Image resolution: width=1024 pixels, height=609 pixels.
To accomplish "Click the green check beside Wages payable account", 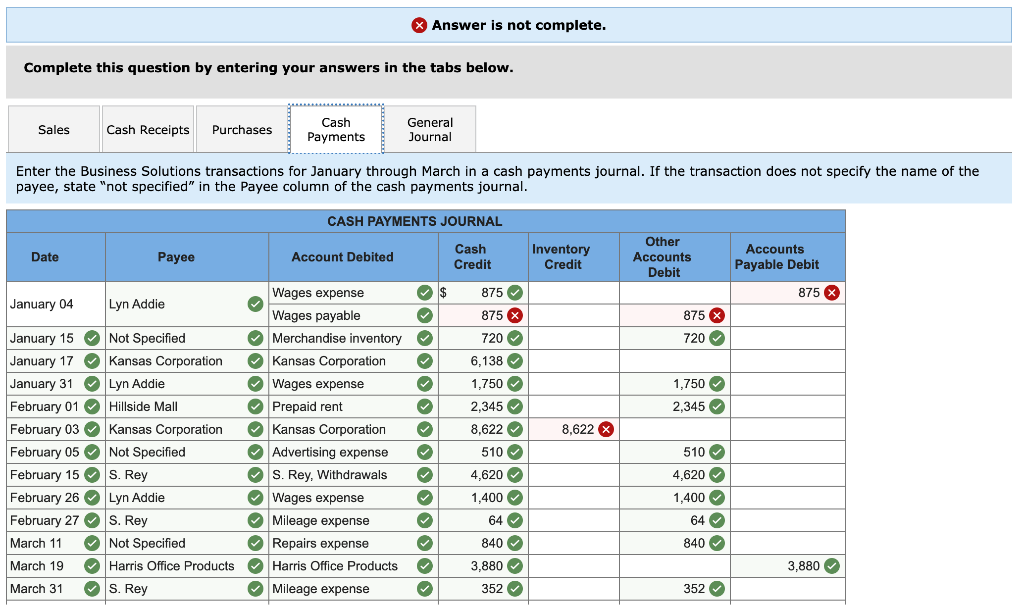I will (x=424, y=315).
